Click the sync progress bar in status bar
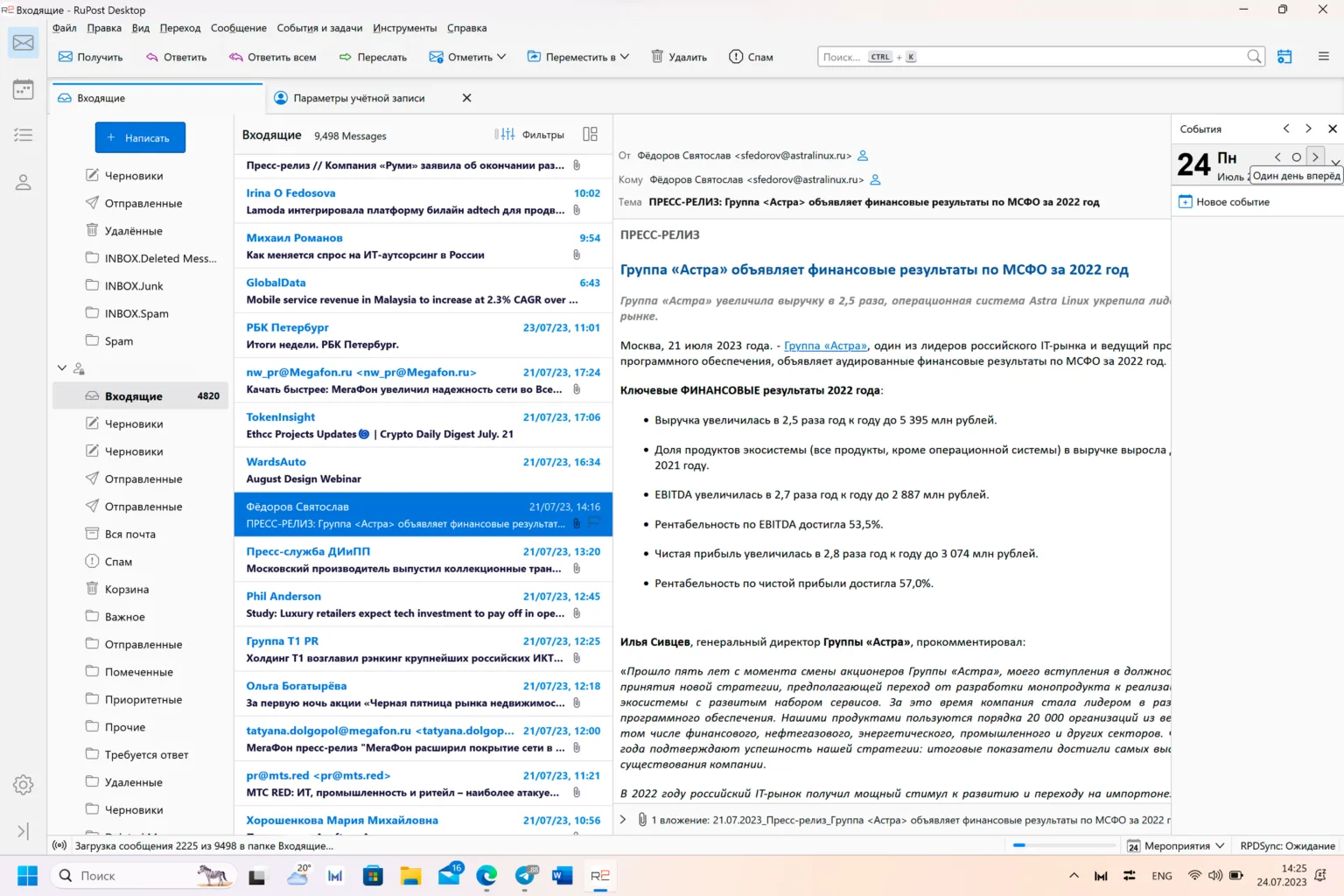1344x896 pixels. point(1063,845)
